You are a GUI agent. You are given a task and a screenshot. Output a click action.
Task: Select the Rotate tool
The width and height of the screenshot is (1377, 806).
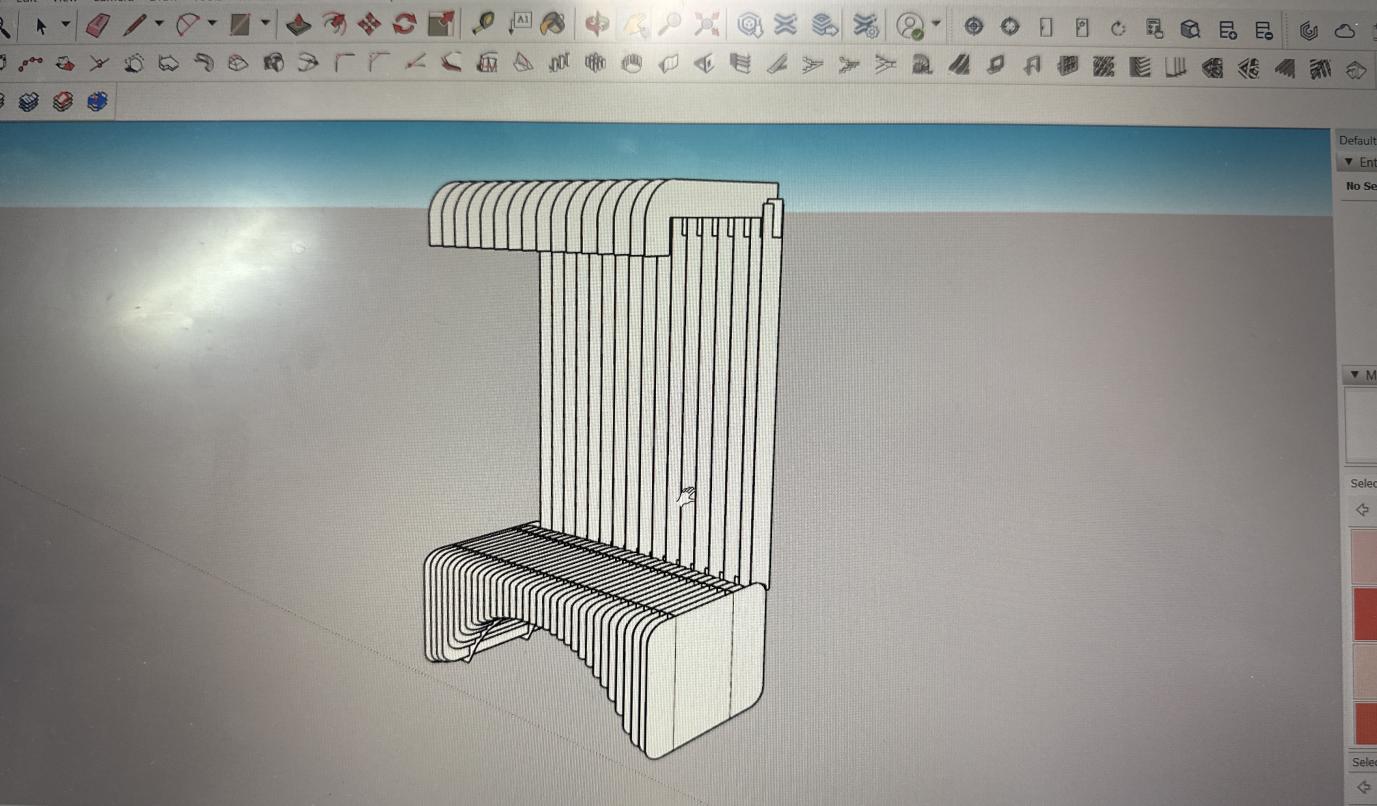(x=404, y=24)
